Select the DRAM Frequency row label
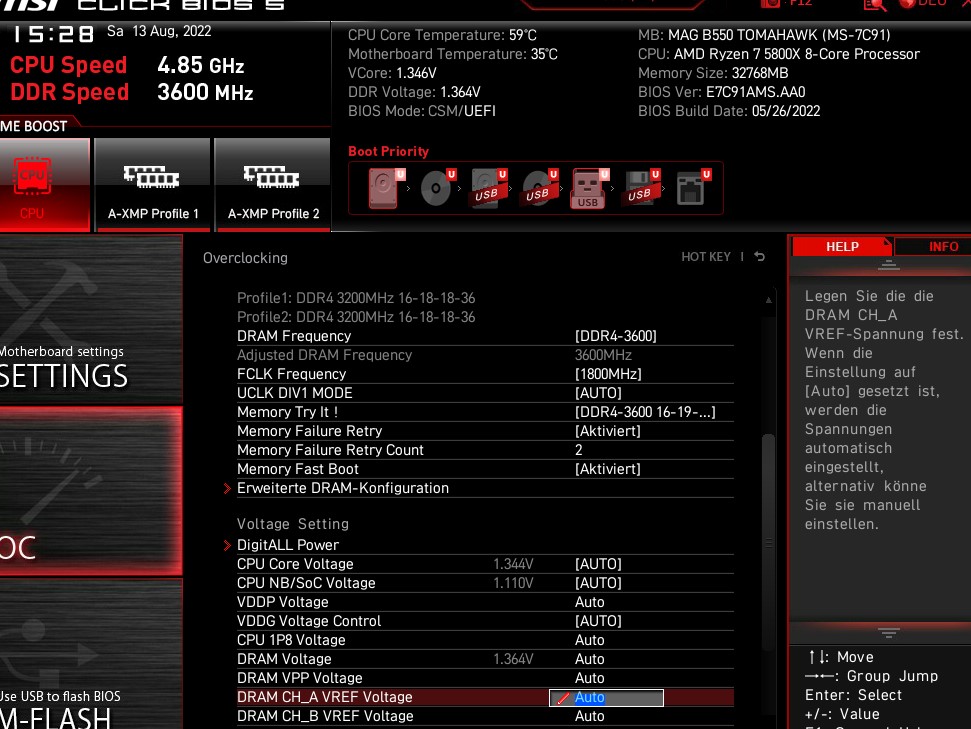This screenshot has height=729, width=971. (x=294, y=336)
